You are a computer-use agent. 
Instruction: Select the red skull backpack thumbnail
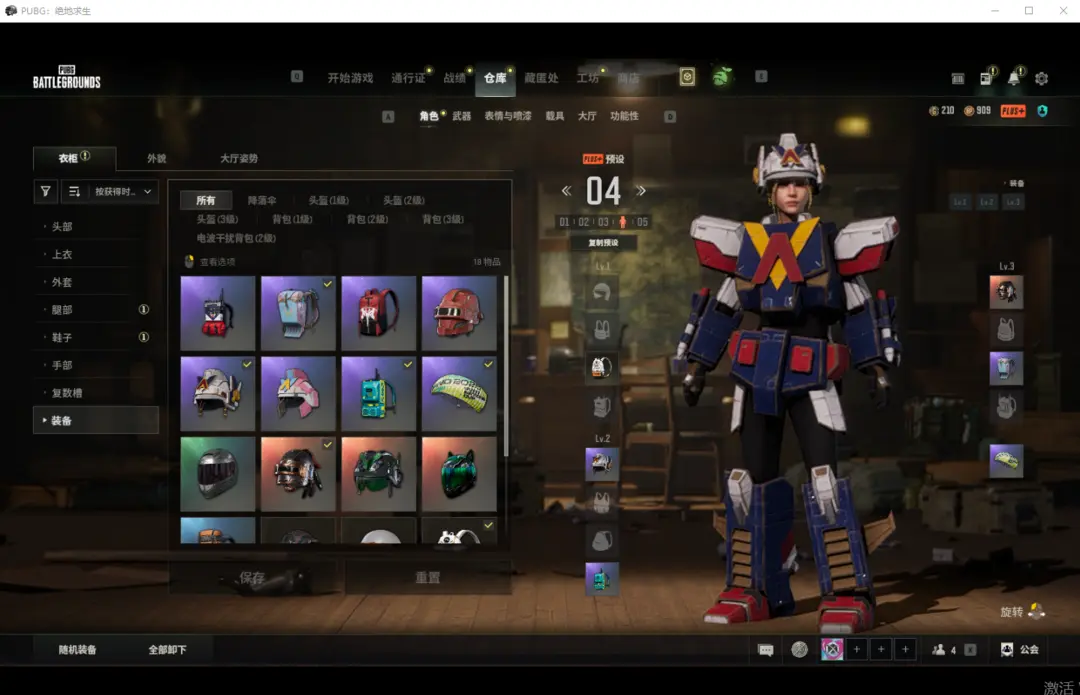pyautogui.click(x=378, y=313)
